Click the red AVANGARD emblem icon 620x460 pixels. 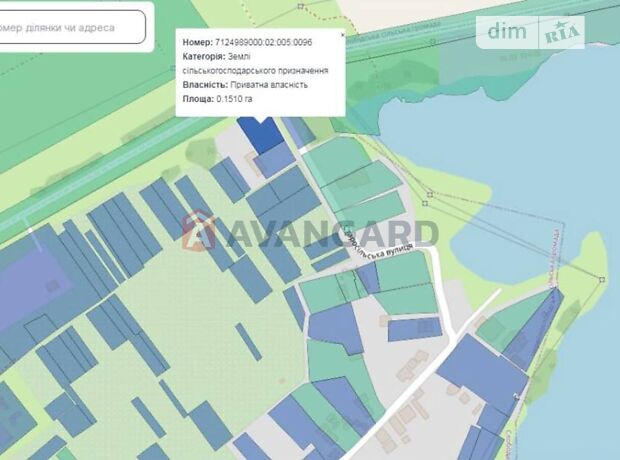(199, 230)
